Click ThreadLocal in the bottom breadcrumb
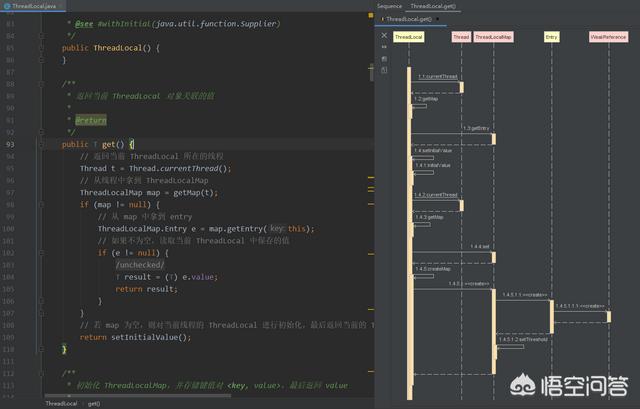640x409 pixels. pyautogui.click(x=59, y=403)
